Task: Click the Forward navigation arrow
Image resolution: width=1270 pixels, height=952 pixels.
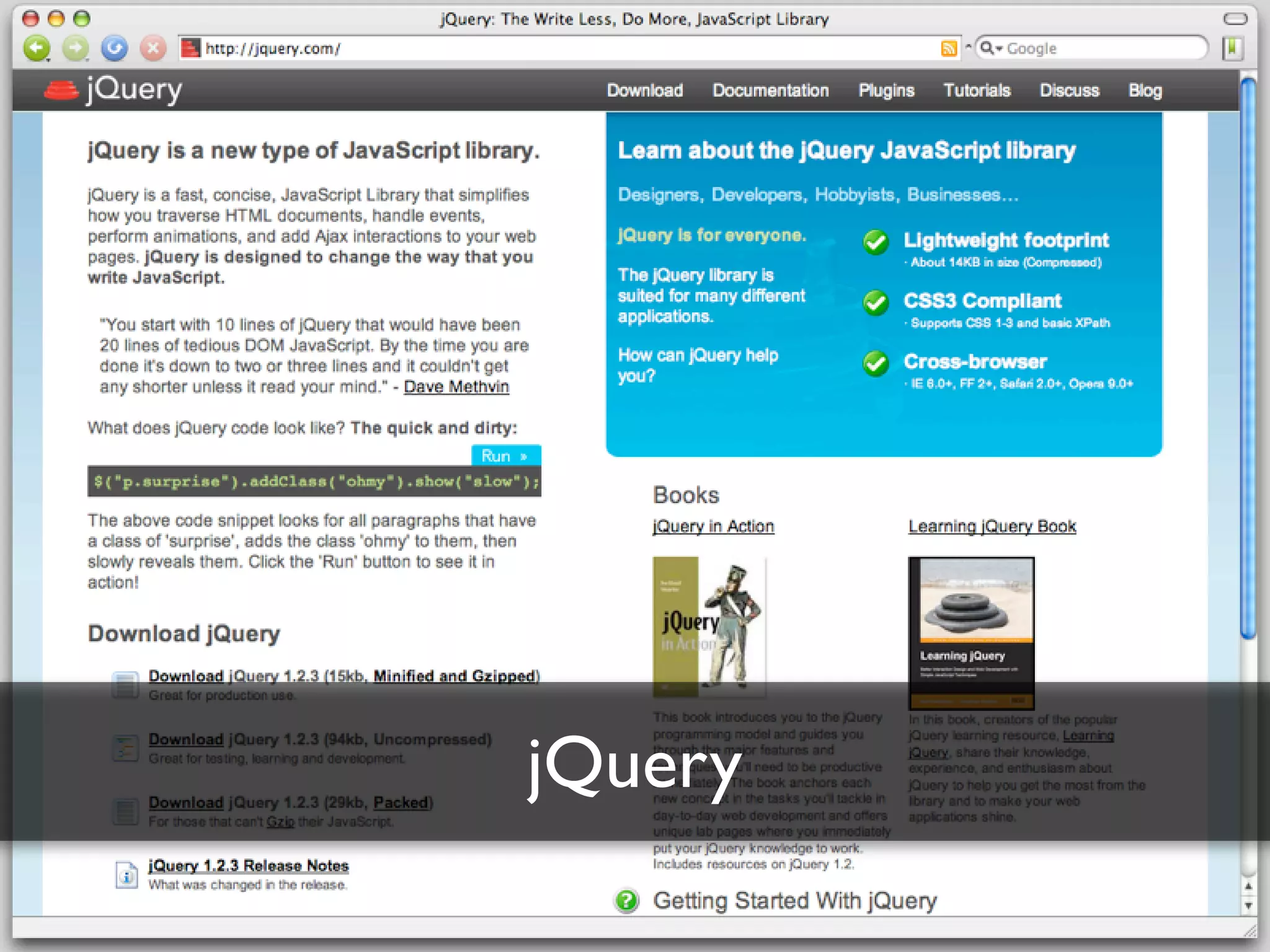Action: coord(76,48)
